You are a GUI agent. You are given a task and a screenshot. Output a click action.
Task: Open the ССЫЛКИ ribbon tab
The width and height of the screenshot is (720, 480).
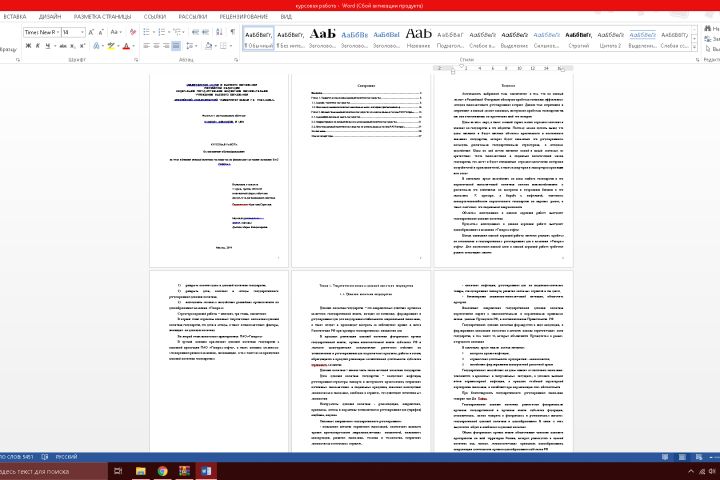tap(155, 17)
